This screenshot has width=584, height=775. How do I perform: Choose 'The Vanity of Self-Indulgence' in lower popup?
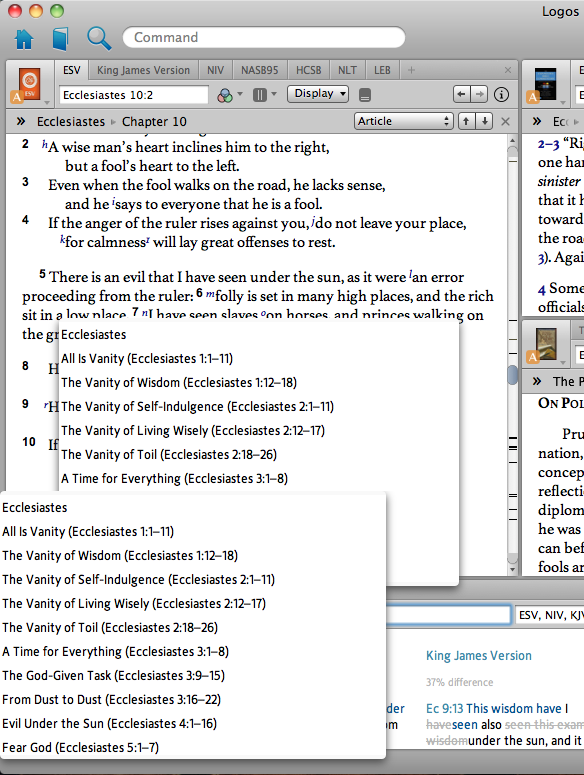[138, 580]
